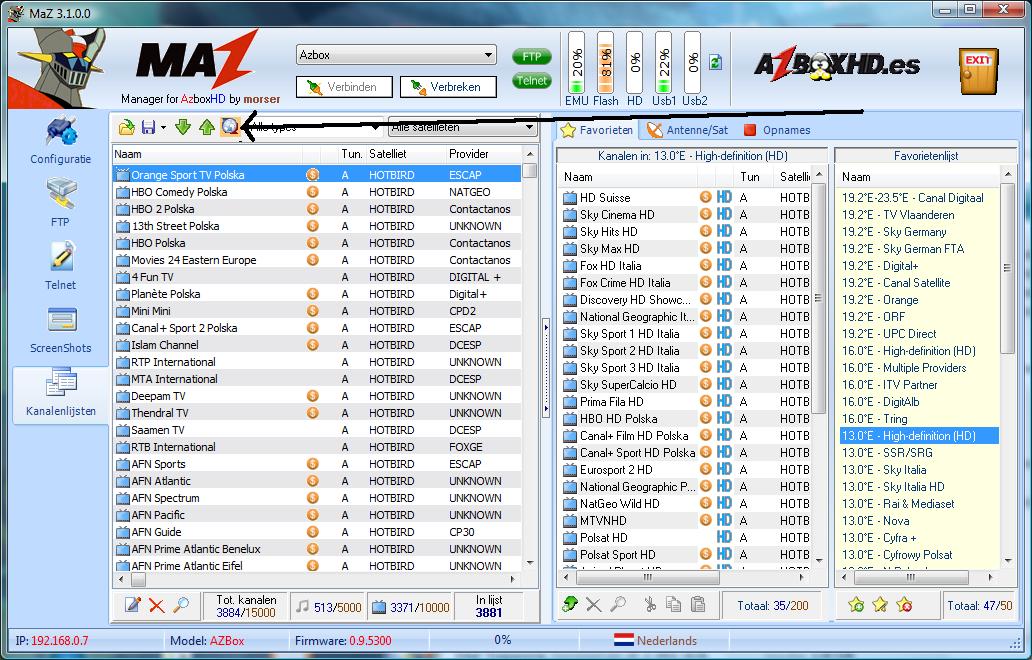
Task: Open the save icon's dropdown arrow
Action: [163, 128]
